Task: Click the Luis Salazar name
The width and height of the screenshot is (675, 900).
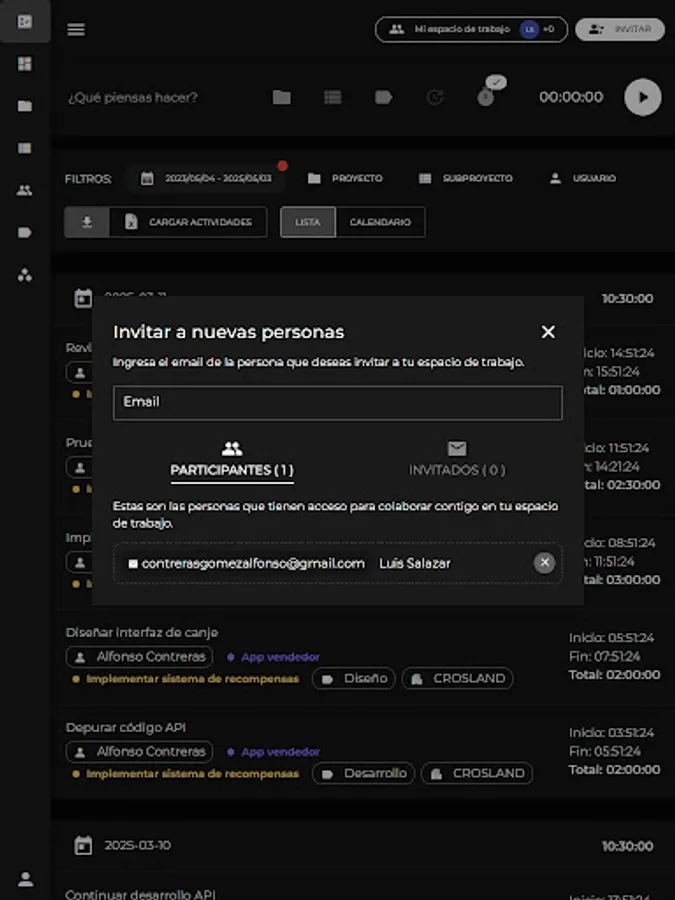Action: pos(414,564)
